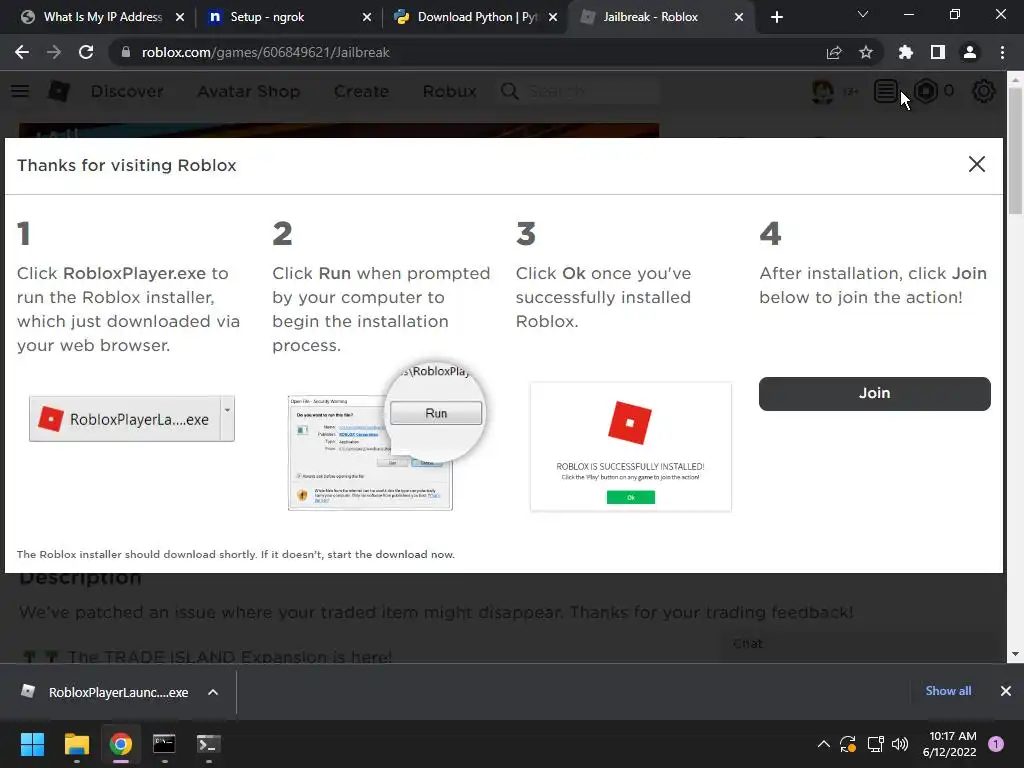This screenshot has height=768, width=1024.
Task: Open Avatar Shop in Roblox navigation
Action: pyautogui.click(x=249, y=91)
